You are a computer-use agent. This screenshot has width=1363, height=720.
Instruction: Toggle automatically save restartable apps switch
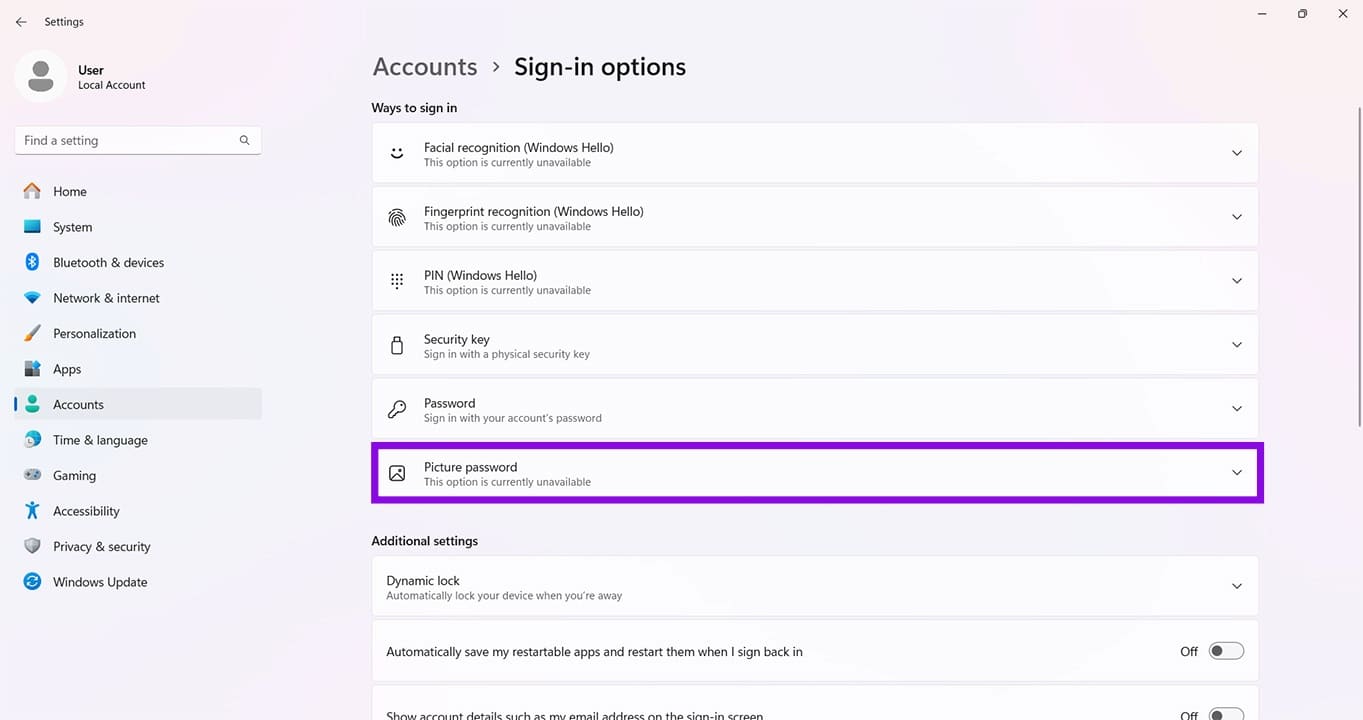[x=1227, y=651]
